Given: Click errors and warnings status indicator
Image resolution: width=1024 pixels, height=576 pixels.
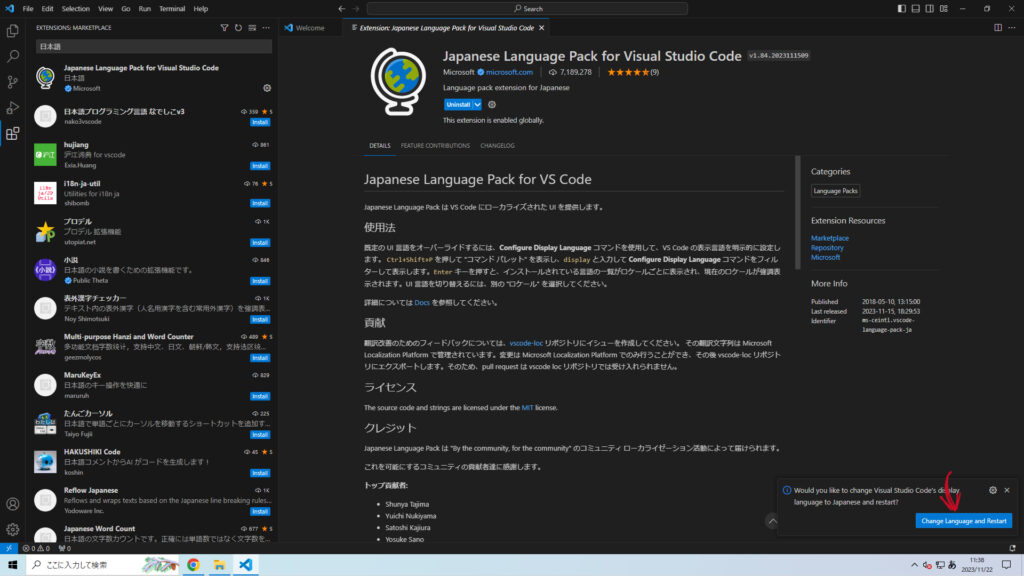Looking at the screenshot, I should (x=36, y=549).
